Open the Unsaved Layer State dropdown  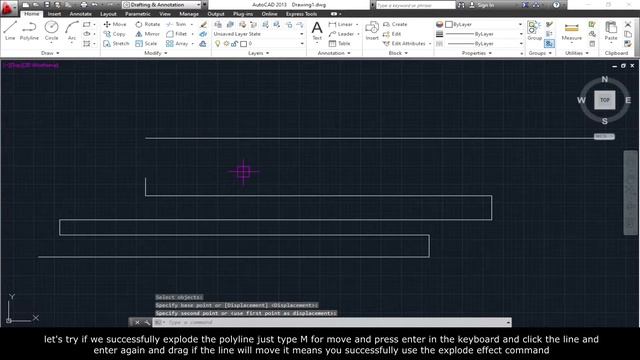(259, 34)
